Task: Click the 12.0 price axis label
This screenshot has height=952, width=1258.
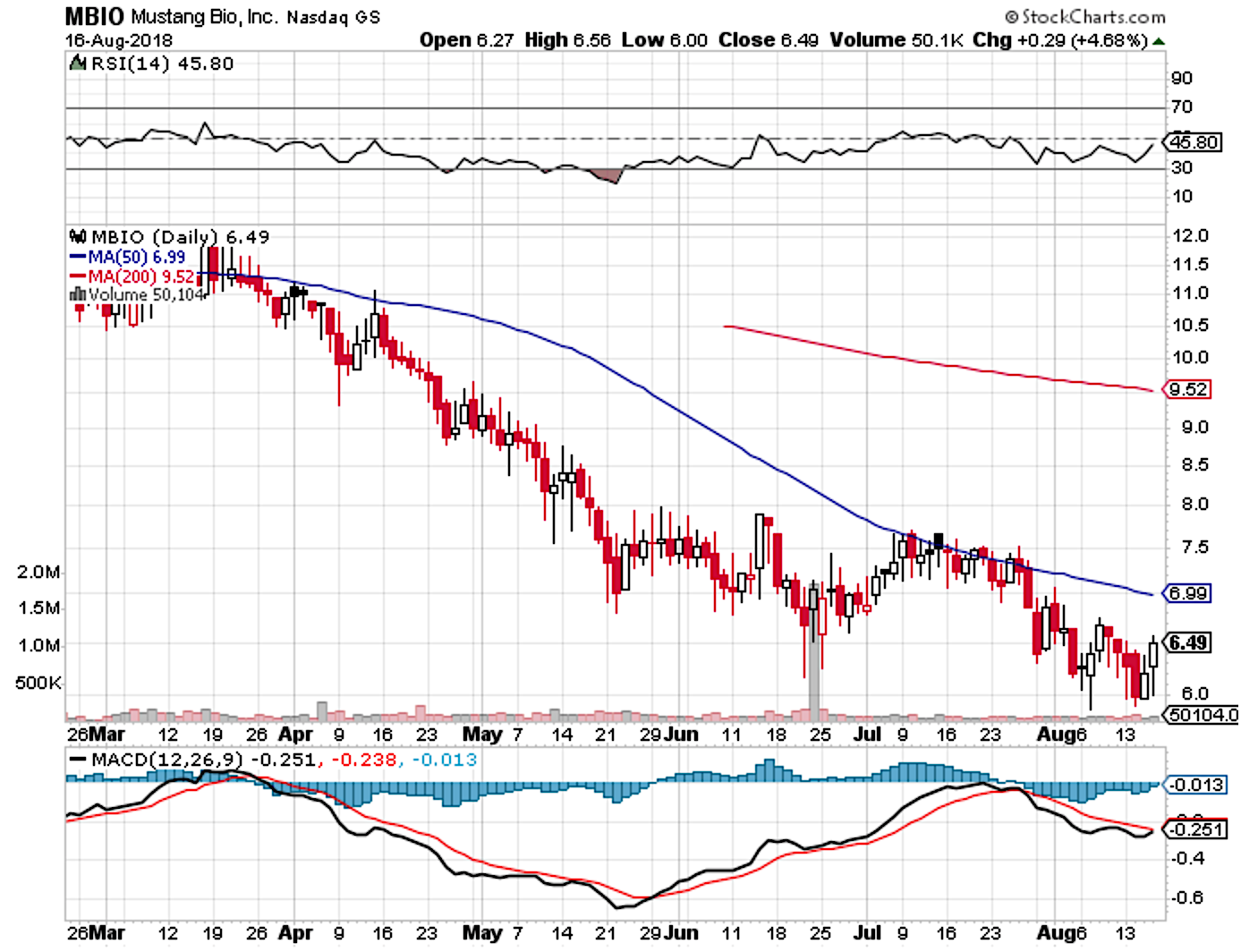Action: (1189, 235)
